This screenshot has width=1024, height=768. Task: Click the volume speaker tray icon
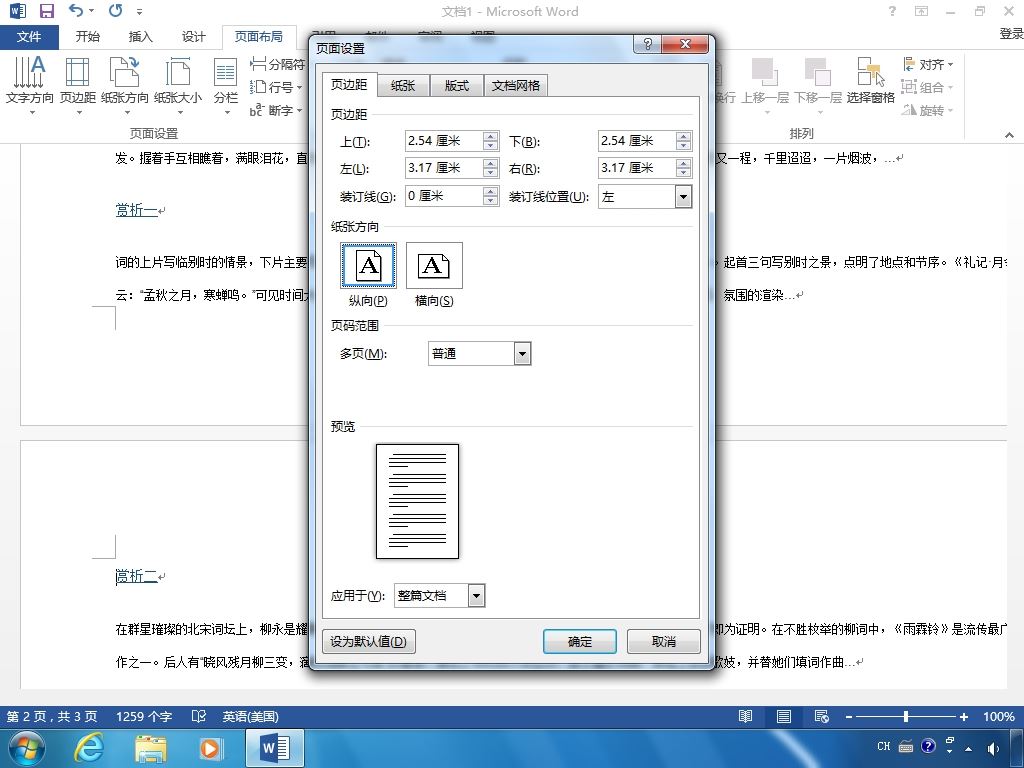coord(993,748)
